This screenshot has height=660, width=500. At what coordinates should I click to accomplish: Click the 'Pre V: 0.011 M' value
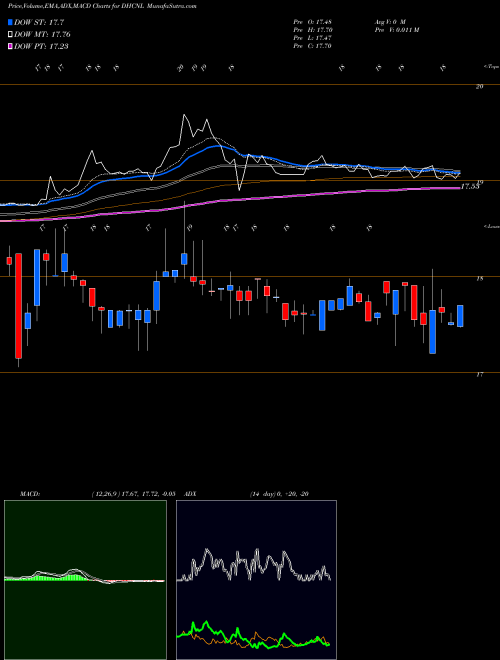tap(396, 30)
